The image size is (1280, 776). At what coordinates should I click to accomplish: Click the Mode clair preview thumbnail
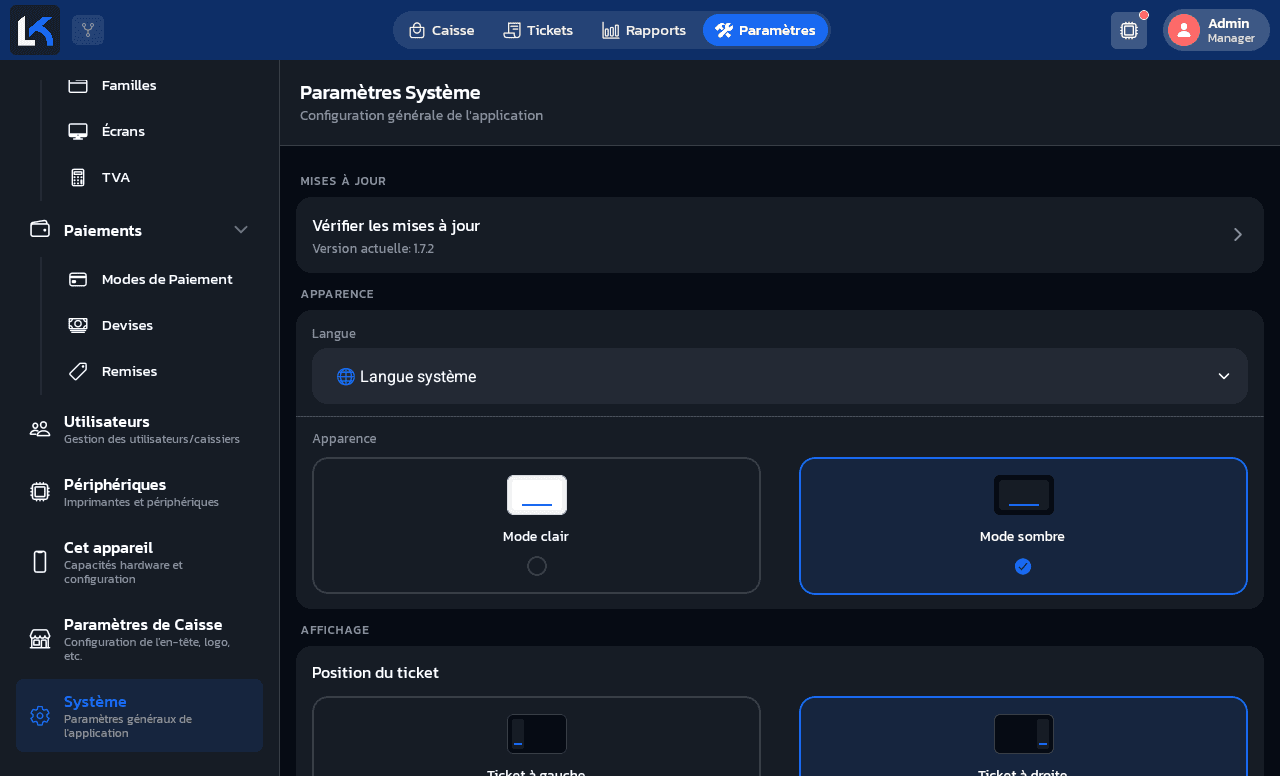coord(537,495)
